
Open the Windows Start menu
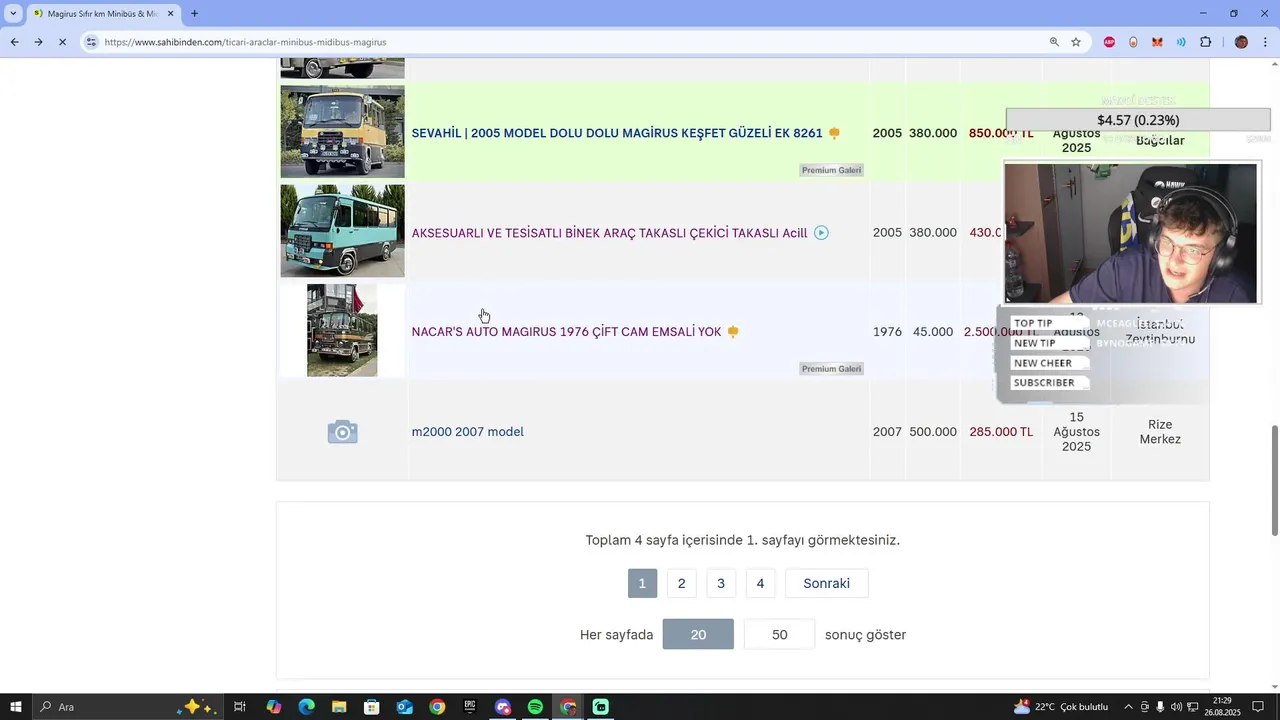(16, 707)
